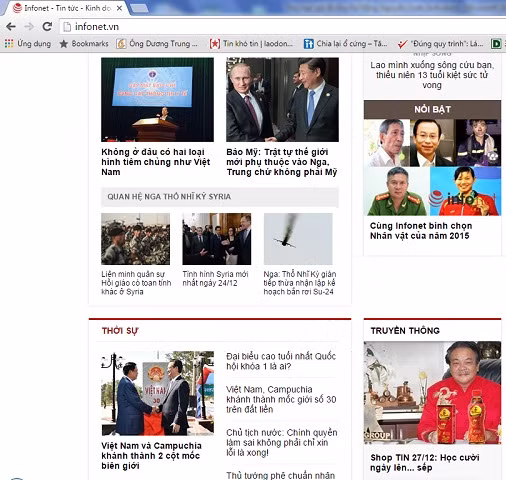Click the browser Back arrow button
This screenshot has width=506, height=480.
coord(11,26)
